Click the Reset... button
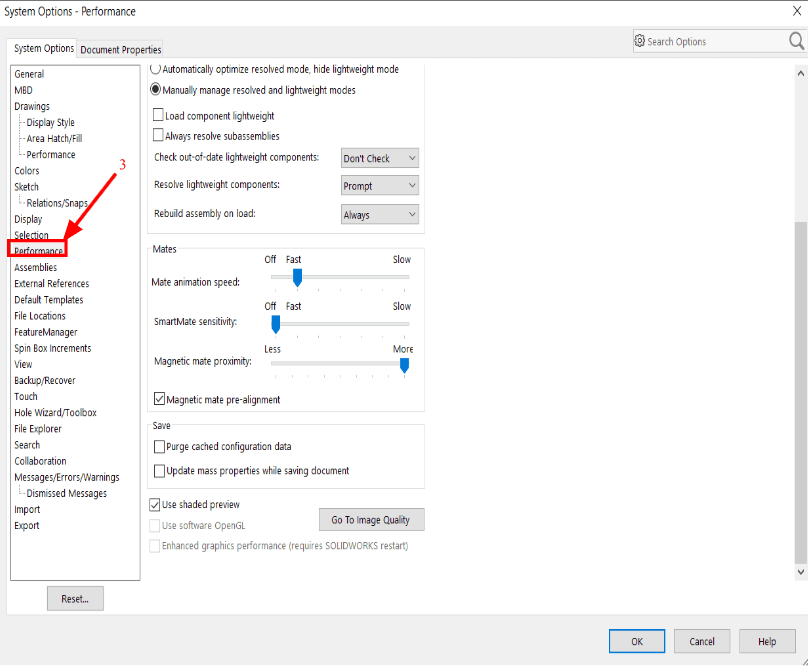Image resolution: width=808 pixels, height=667 pixels. [75, 598]
